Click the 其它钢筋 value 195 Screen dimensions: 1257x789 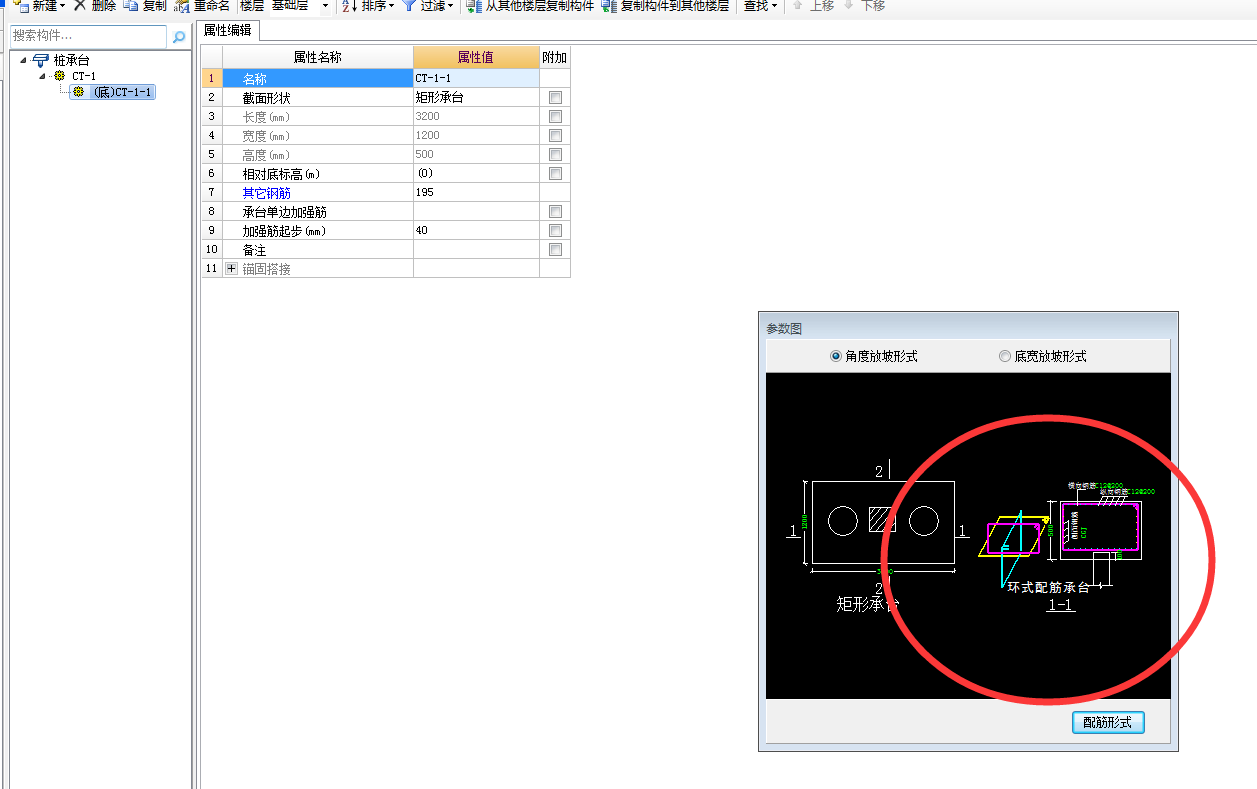click(476, 192)
